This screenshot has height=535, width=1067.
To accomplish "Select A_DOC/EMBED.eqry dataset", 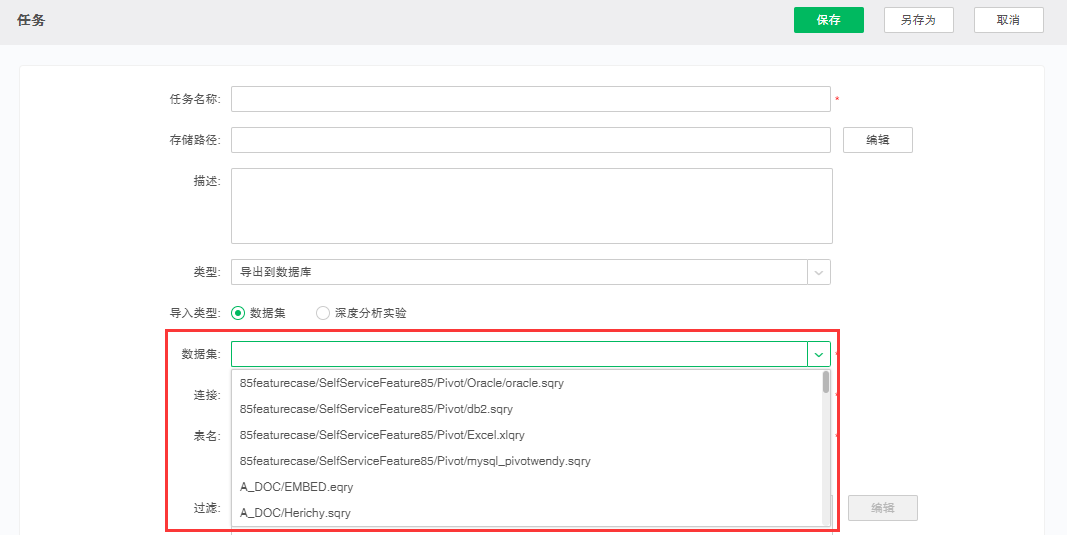I will point(297,487).
